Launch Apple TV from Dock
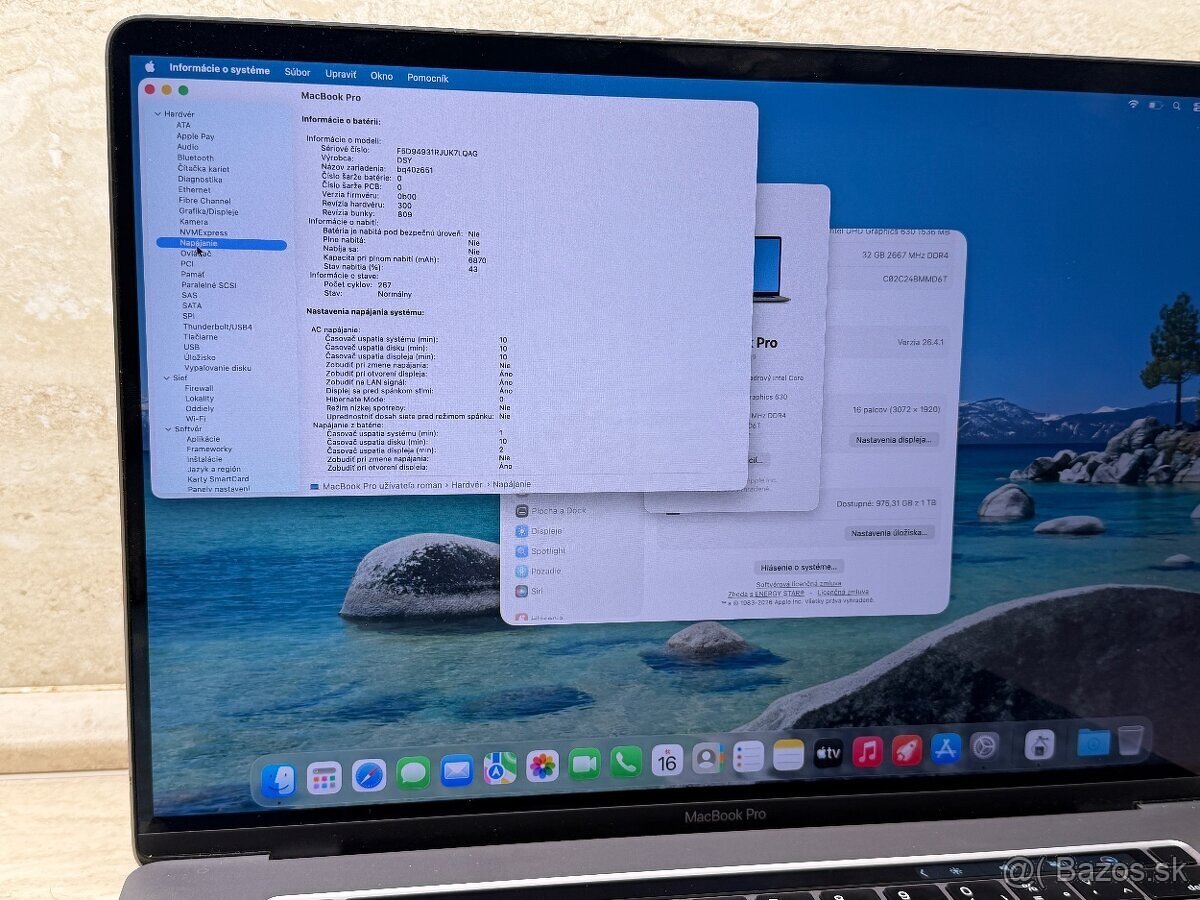1200x900 pixels. point(828,752)
